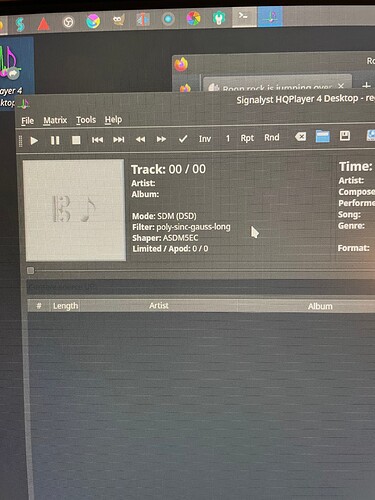This screenshot has width=375, height=500.
Task: Click the 'Track: 00 / 00' text
Action: [x=168, y=169]
